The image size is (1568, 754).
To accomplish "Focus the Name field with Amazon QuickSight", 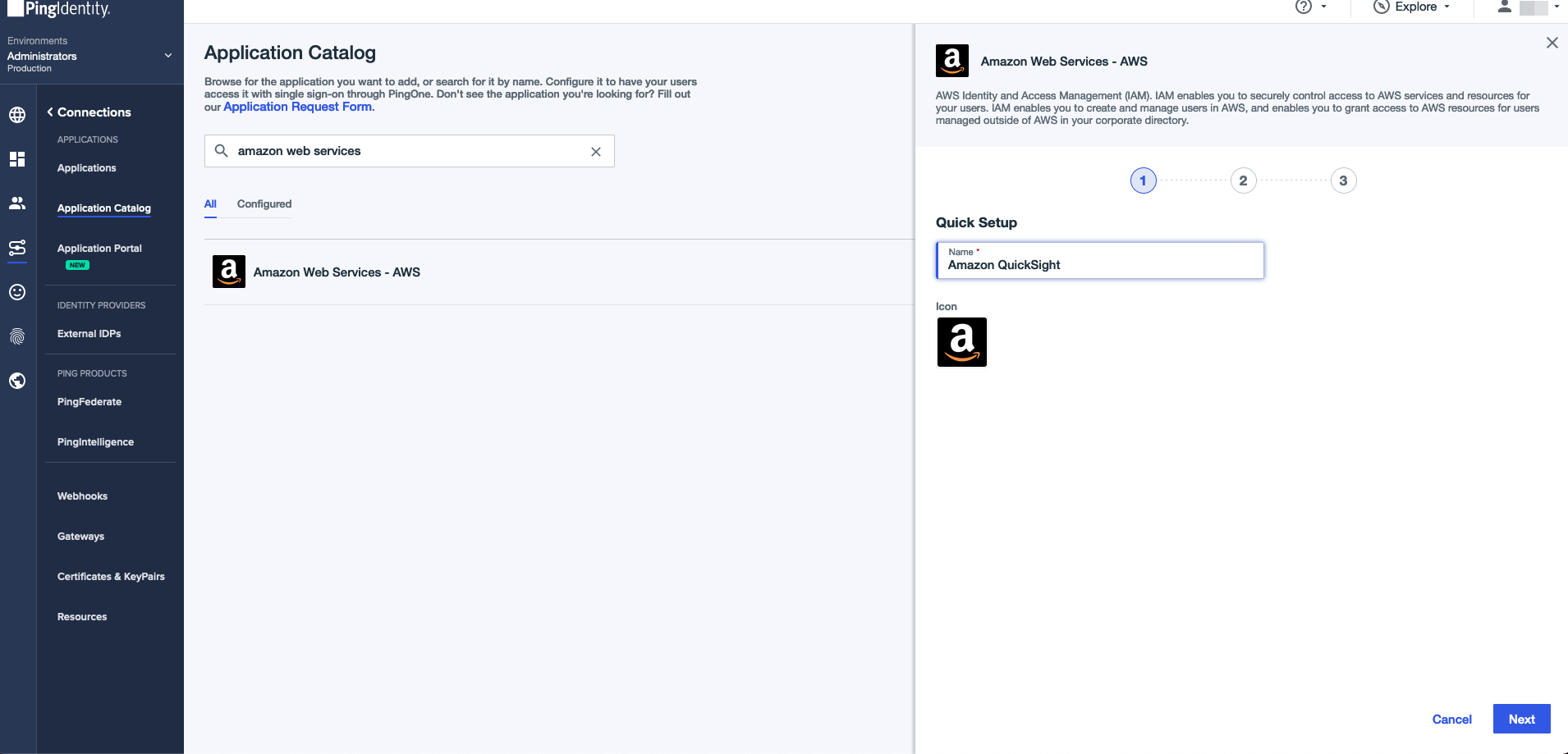I will click(1100, 260).
